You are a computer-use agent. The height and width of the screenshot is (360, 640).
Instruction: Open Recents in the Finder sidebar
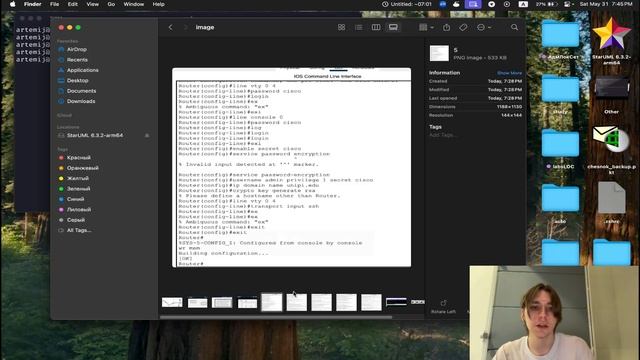pos(77,60)
